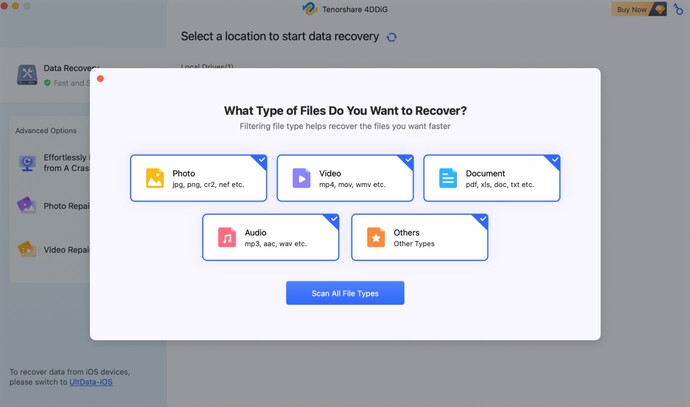Uncheck the Video file type checkmark
The height and width of the screenshot is (407, 690).
click(x=408, y=160)
